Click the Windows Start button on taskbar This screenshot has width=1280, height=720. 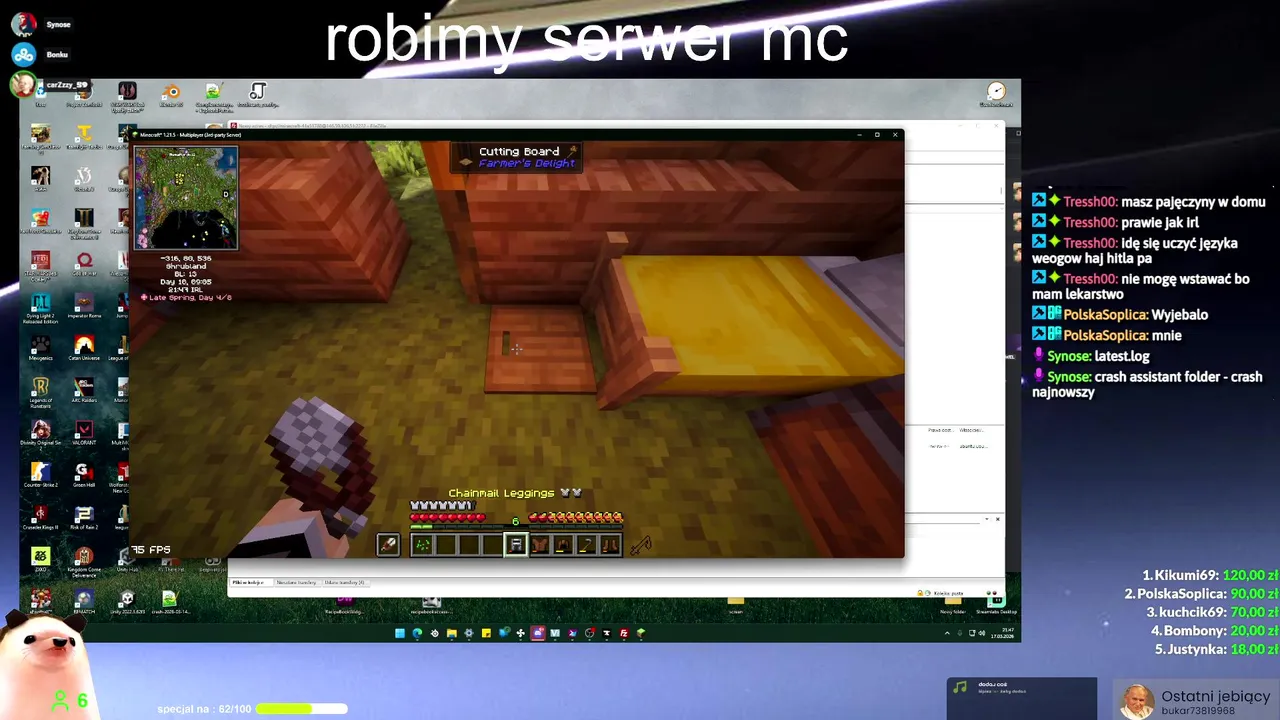[400, 633]
